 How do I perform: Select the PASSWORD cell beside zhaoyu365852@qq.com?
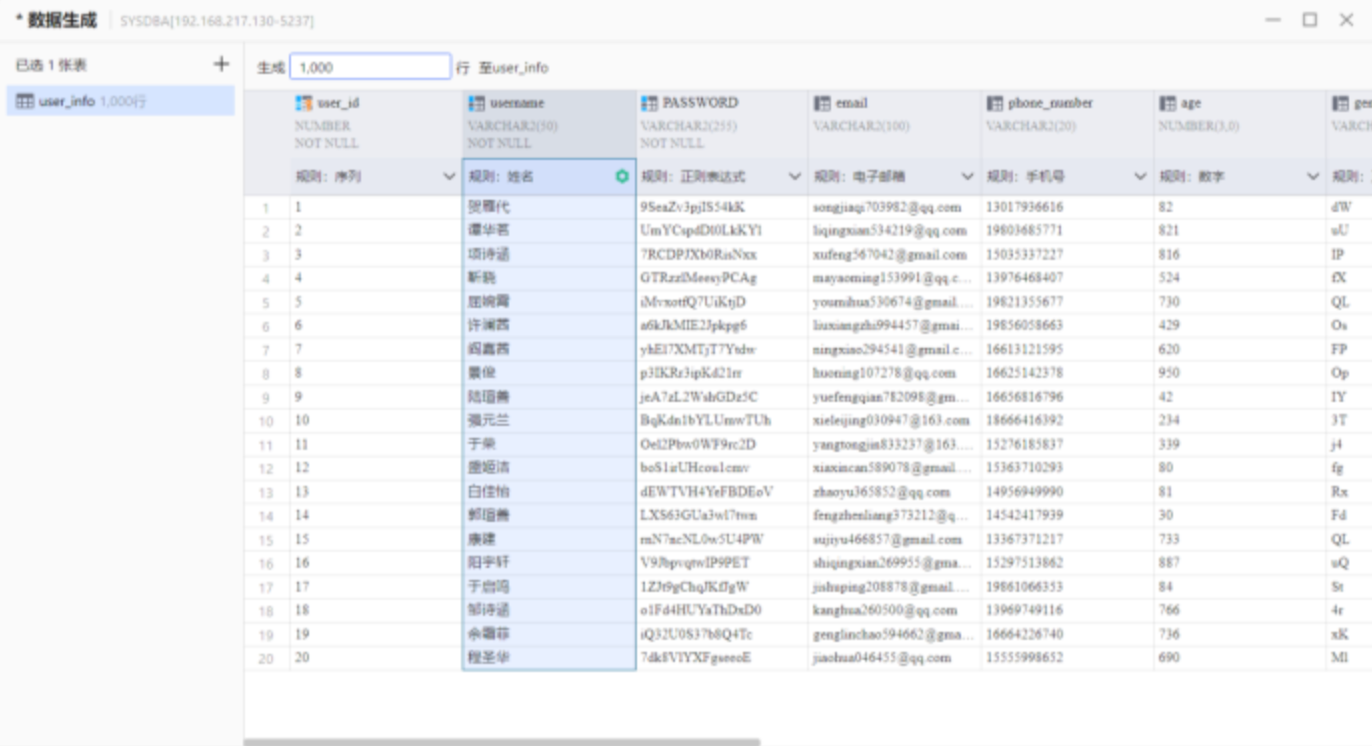pyautogui.click(x=722, y=492)
